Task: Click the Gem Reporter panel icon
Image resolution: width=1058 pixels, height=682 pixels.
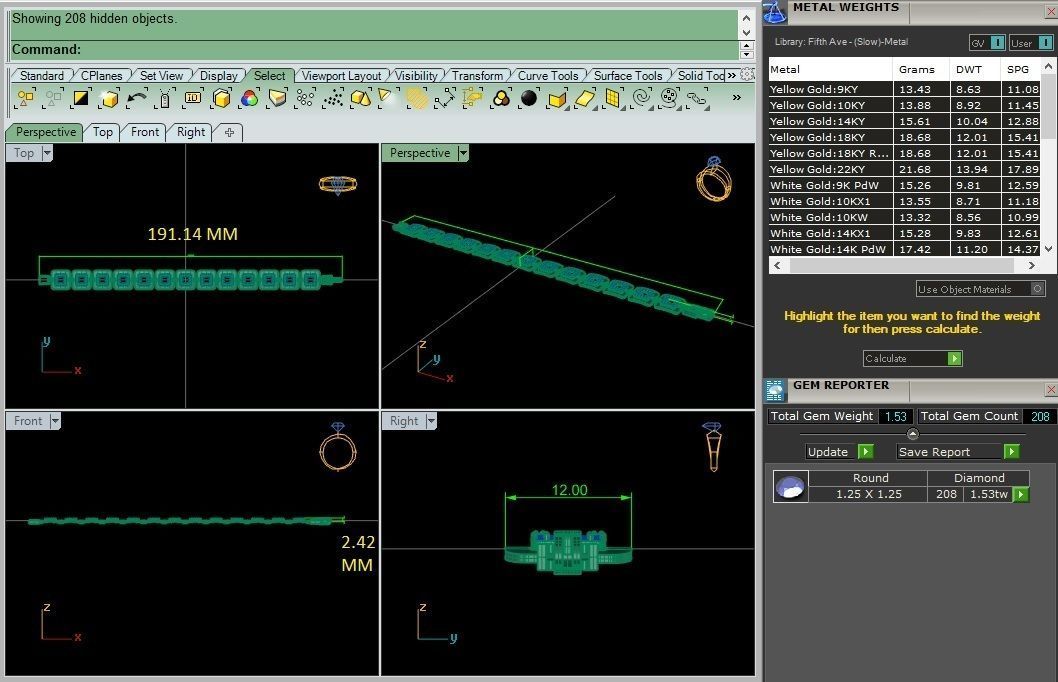Action: coord(775,391)
